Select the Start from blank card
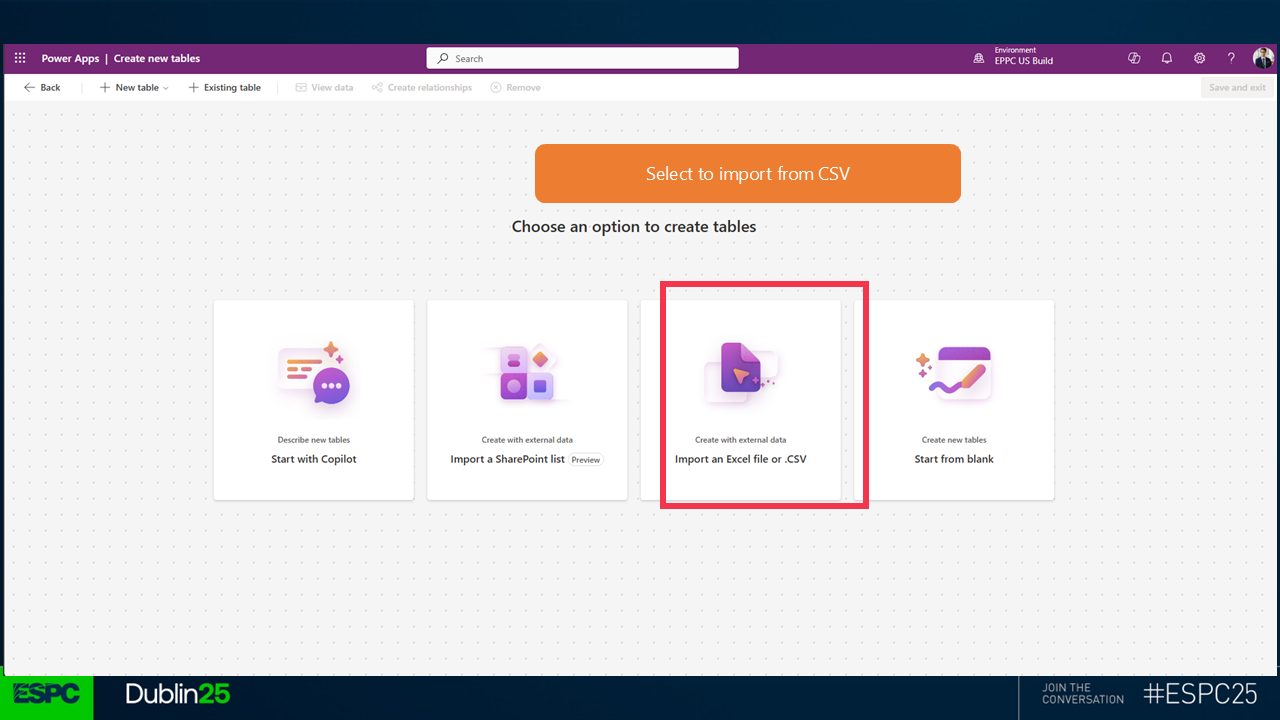 coord(954,400)
